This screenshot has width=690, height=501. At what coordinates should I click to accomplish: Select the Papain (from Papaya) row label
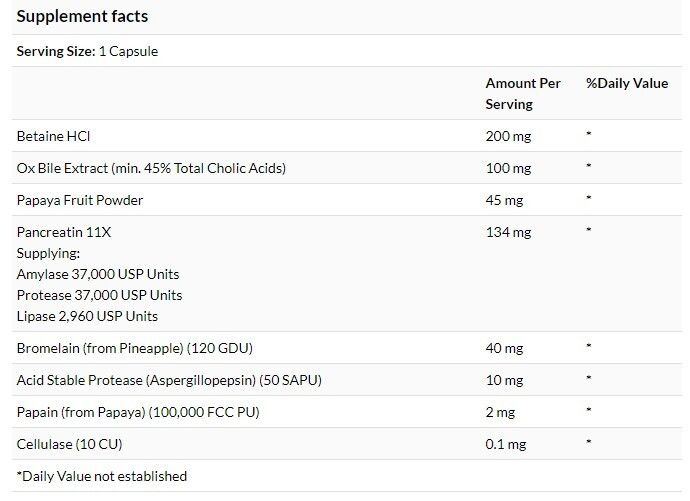point(138,412)
